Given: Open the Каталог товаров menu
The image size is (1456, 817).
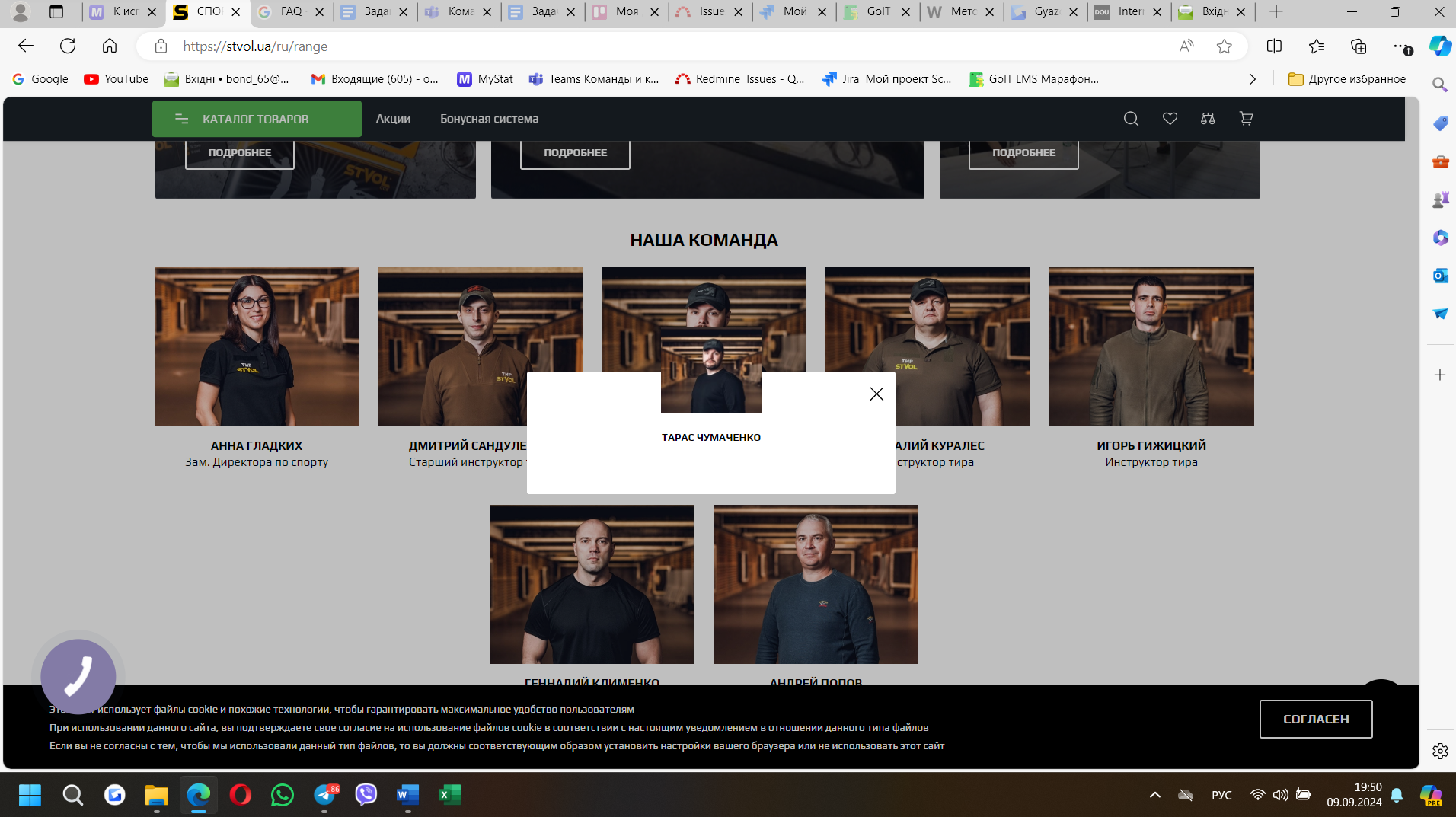Looking at the screenshot, I should (256, 119).
